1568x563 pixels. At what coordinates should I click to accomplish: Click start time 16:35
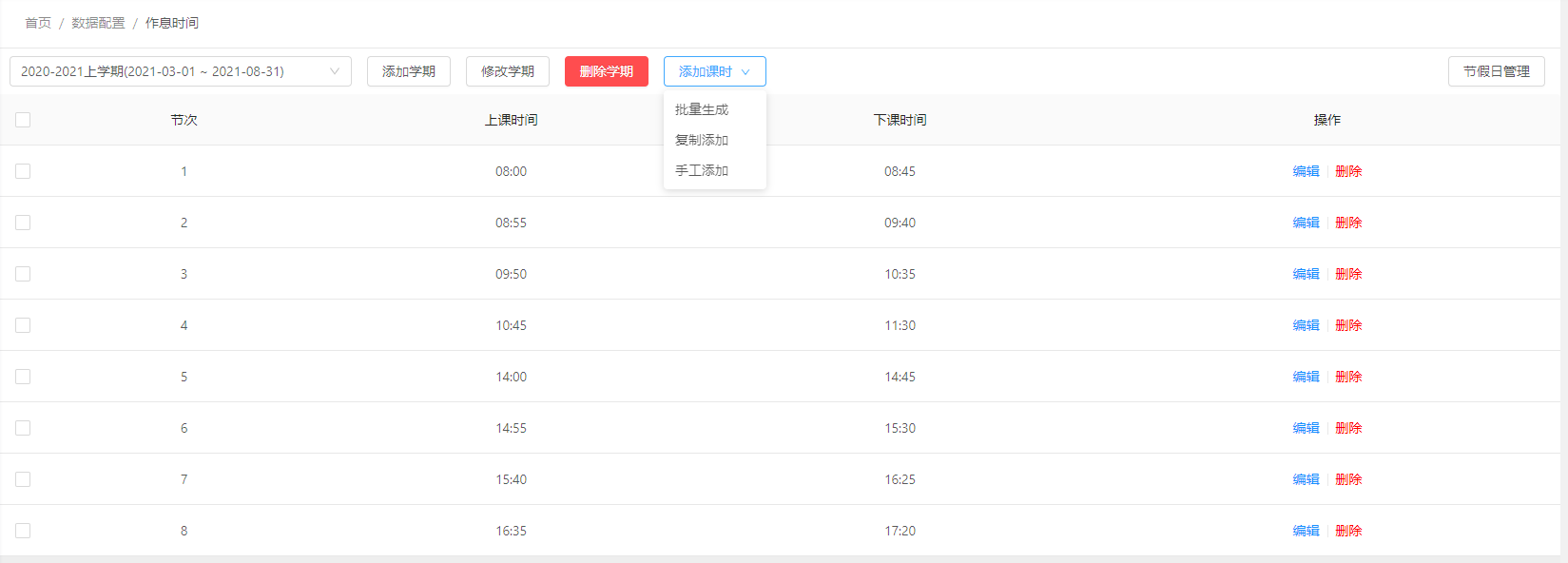pyautogui.click(x=511, y=531)
